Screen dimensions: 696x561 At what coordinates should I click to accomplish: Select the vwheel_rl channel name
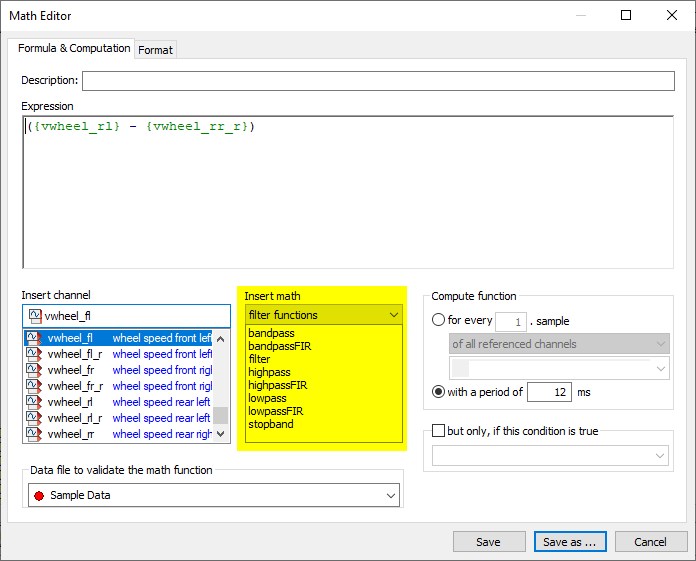(70, 402)
